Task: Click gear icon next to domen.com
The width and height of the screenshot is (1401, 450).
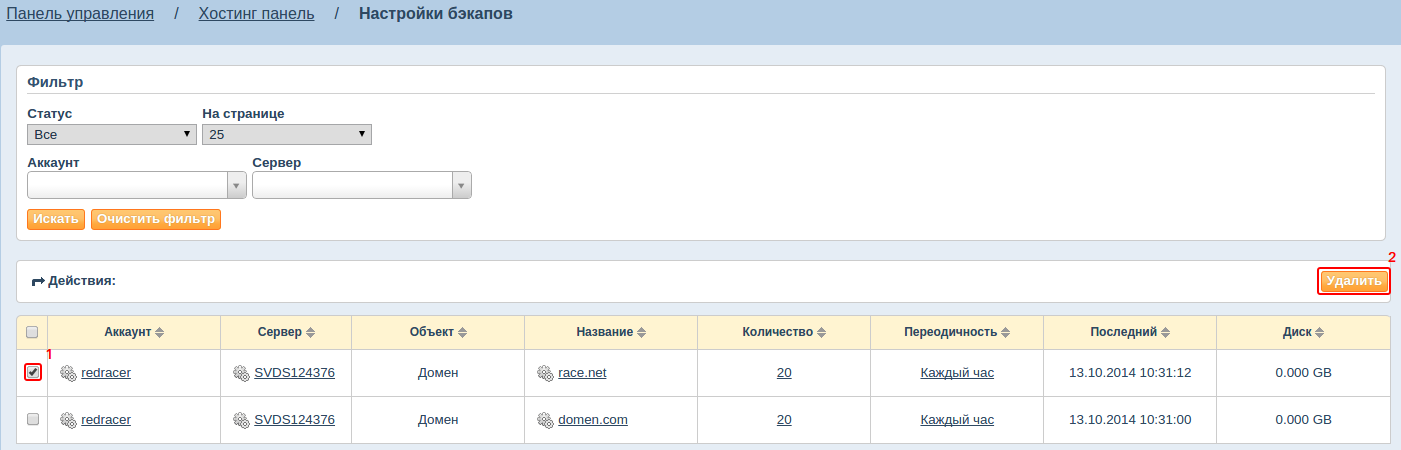Action: point(545,420)
